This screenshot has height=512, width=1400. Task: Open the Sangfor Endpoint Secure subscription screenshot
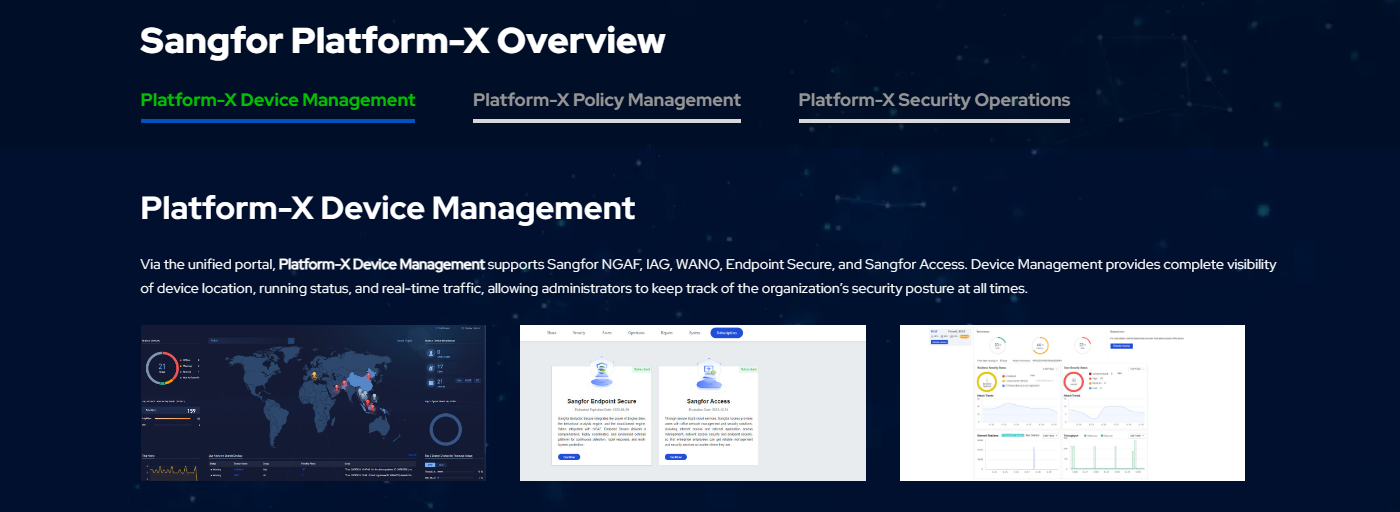(693, 403)
